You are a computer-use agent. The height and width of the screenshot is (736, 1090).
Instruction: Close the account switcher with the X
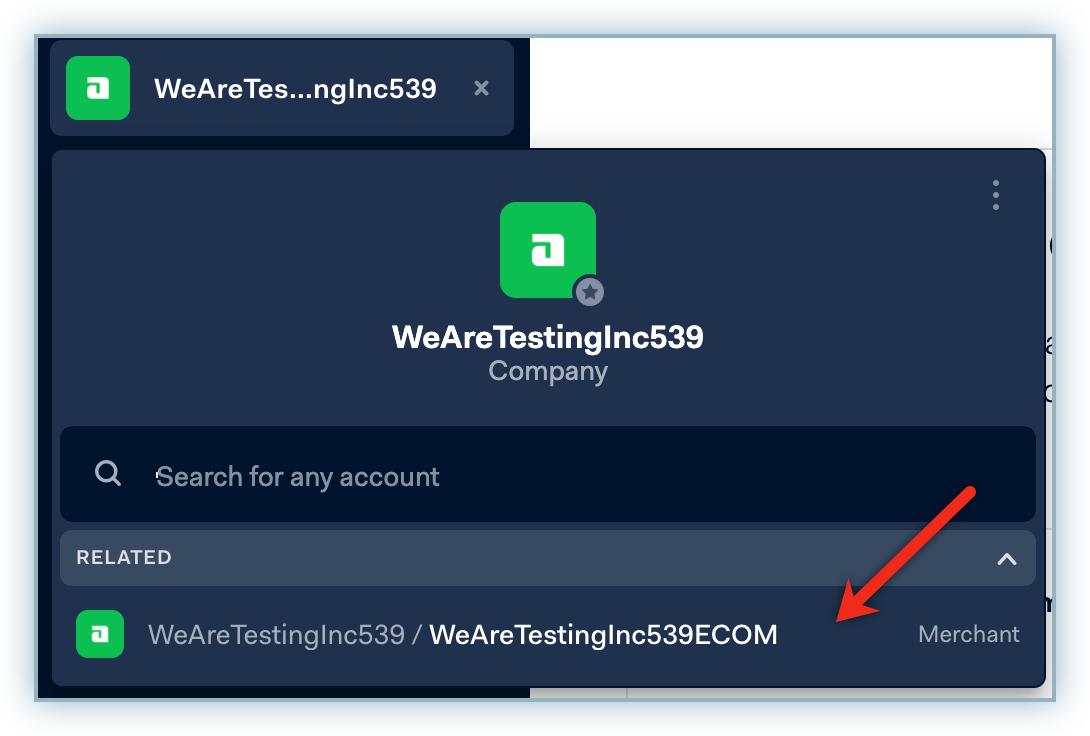(x=481, y=88)
